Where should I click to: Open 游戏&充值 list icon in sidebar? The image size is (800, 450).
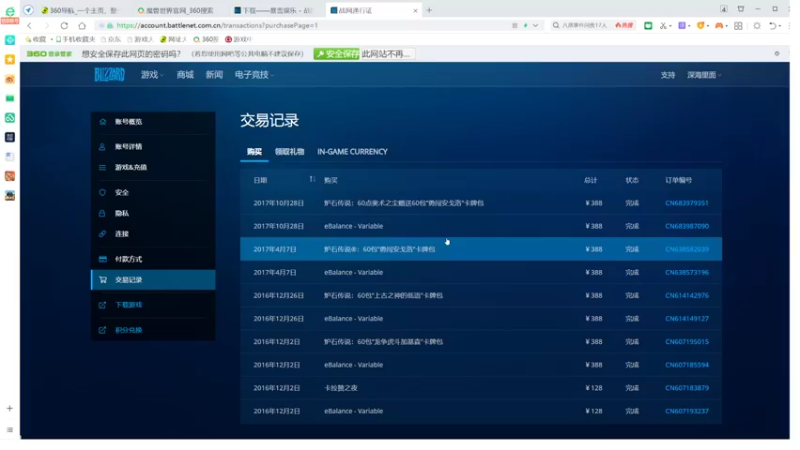pos(102,167)
